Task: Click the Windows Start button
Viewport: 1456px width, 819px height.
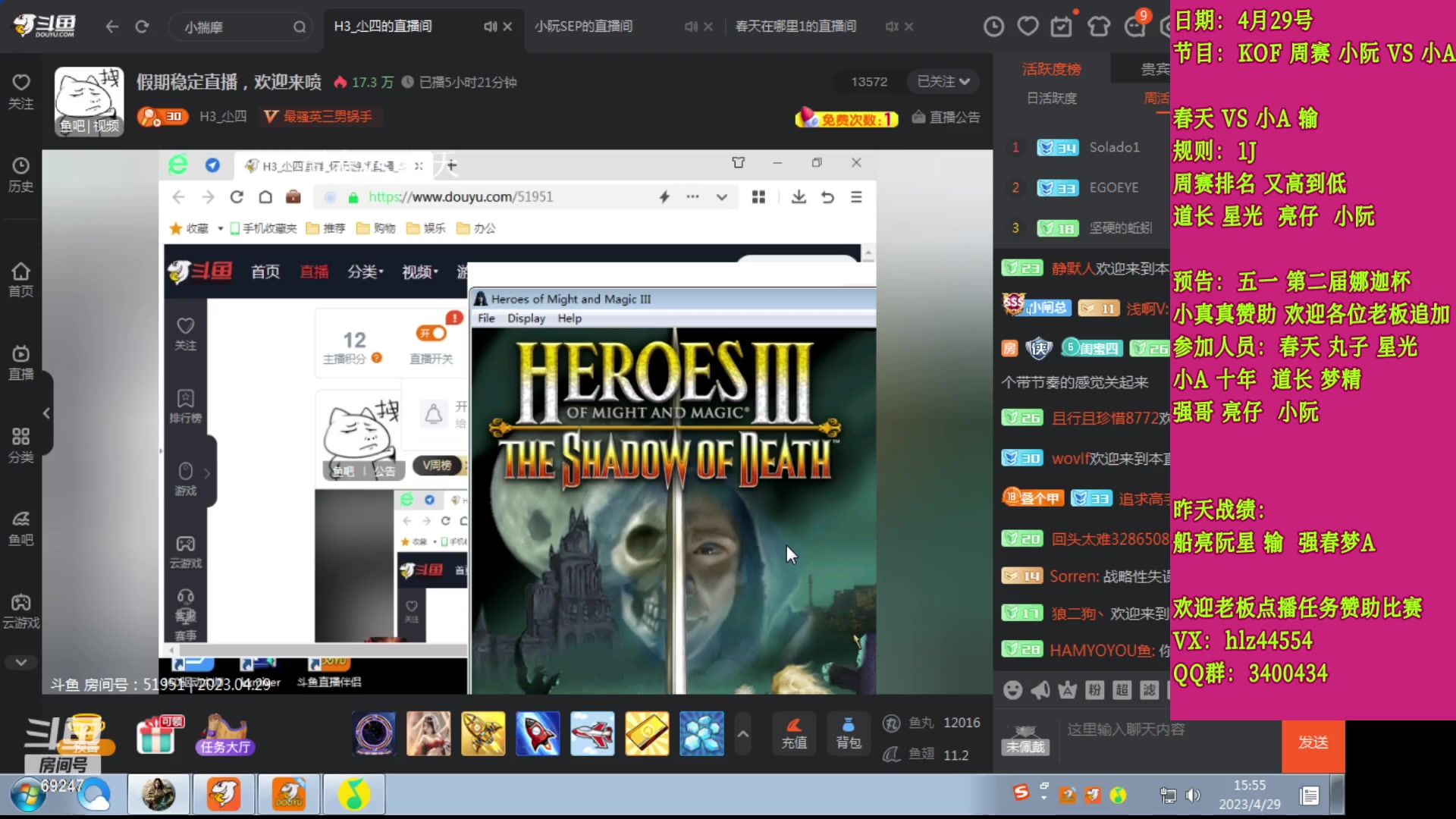Action: point(28,795)
